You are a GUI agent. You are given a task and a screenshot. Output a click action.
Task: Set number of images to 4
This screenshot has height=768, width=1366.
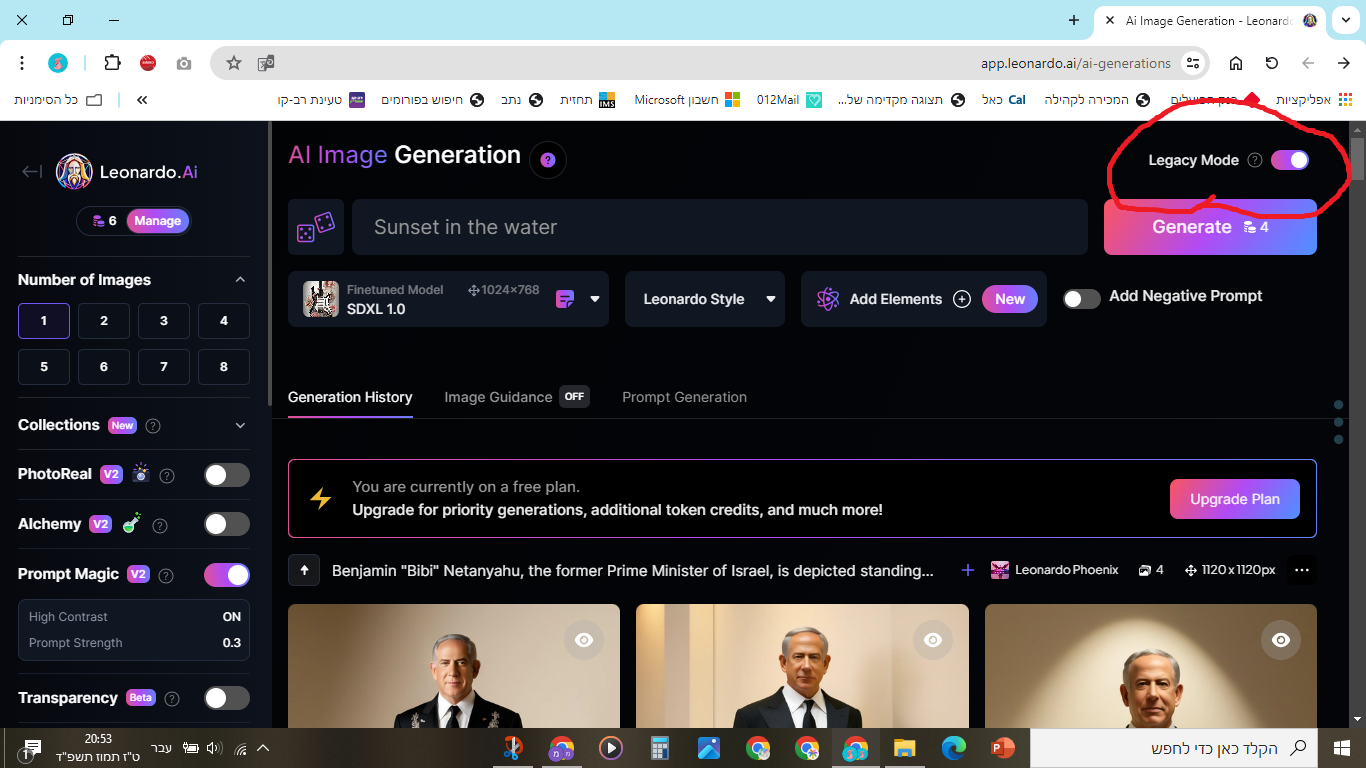point(224,321)
